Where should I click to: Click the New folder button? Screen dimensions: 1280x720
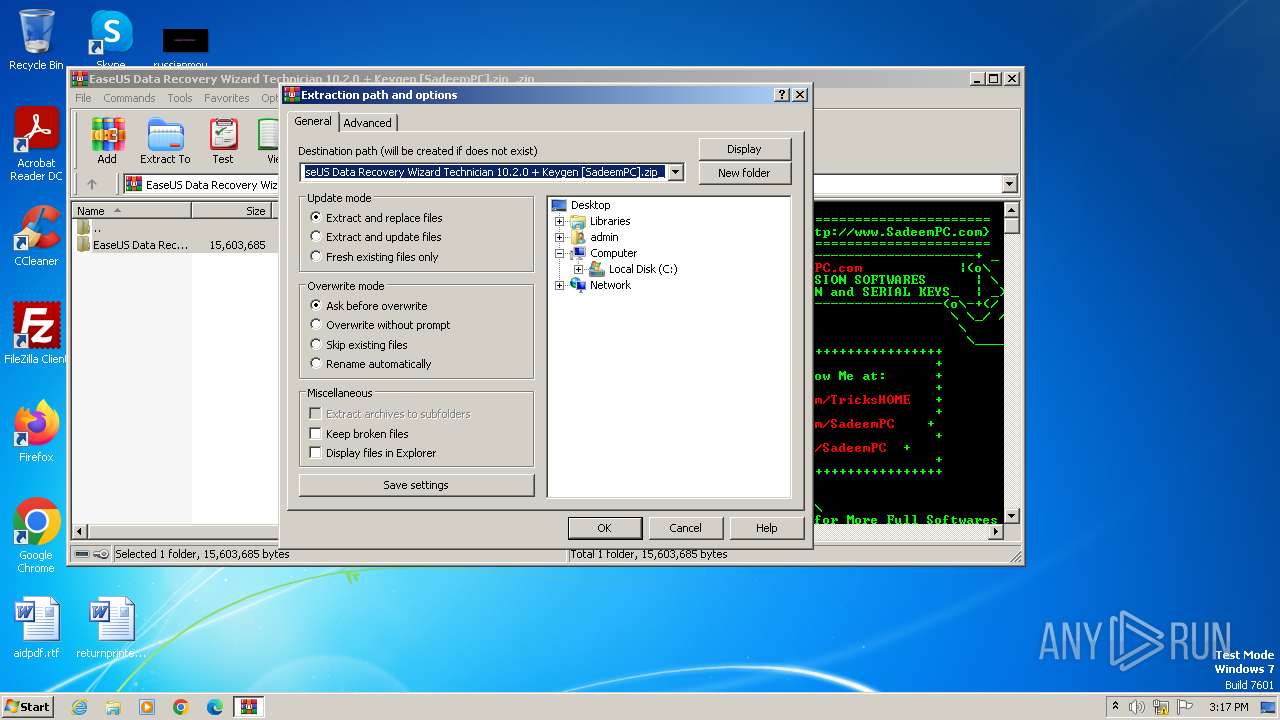[x=744, y=173]
